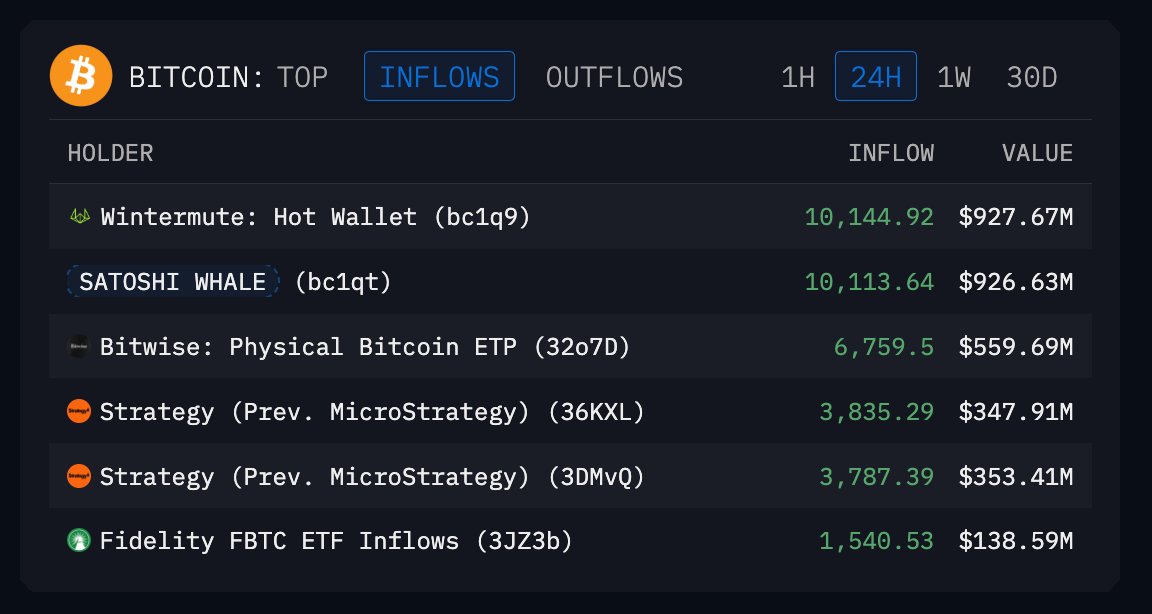The width and height of the screenshot is (1152, 614).
Task: Switch to the INFLOWS tab
Action: [438, 76]
